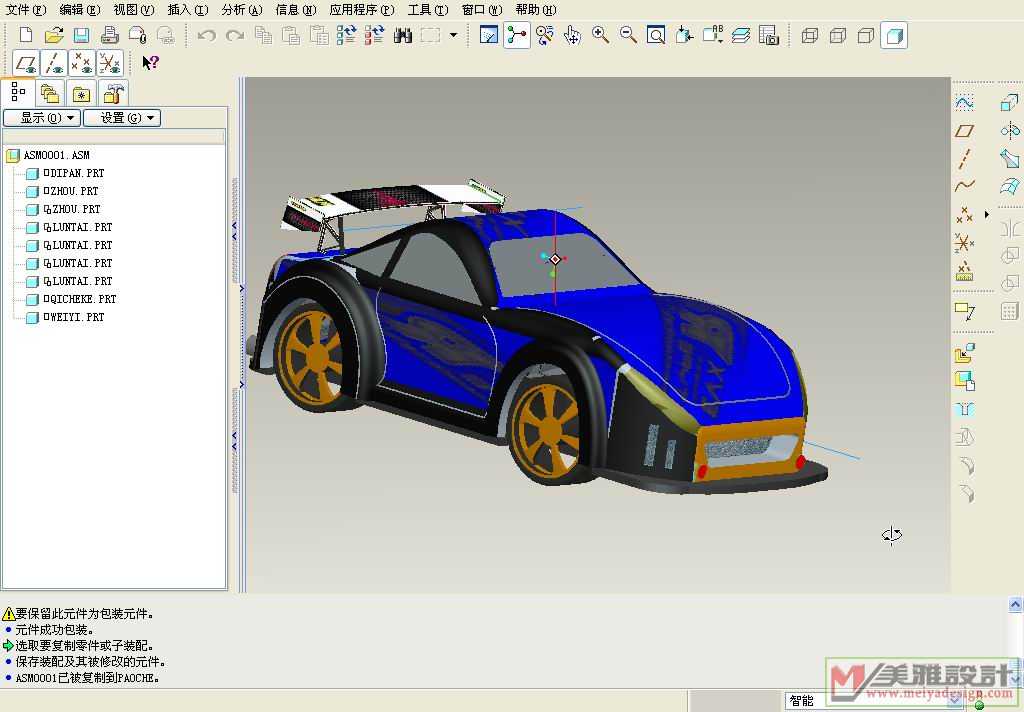Select QICHEKE.PRT in the model tree

click(82, 299)
